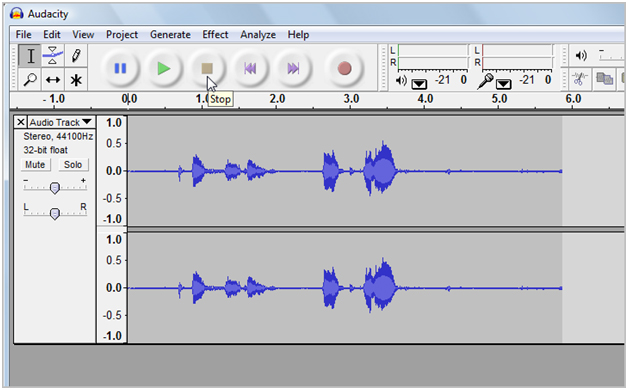The width and height of the screenshot is (628, 390).
Task: Start recording with the Record button
Action: tap(344, 68)
